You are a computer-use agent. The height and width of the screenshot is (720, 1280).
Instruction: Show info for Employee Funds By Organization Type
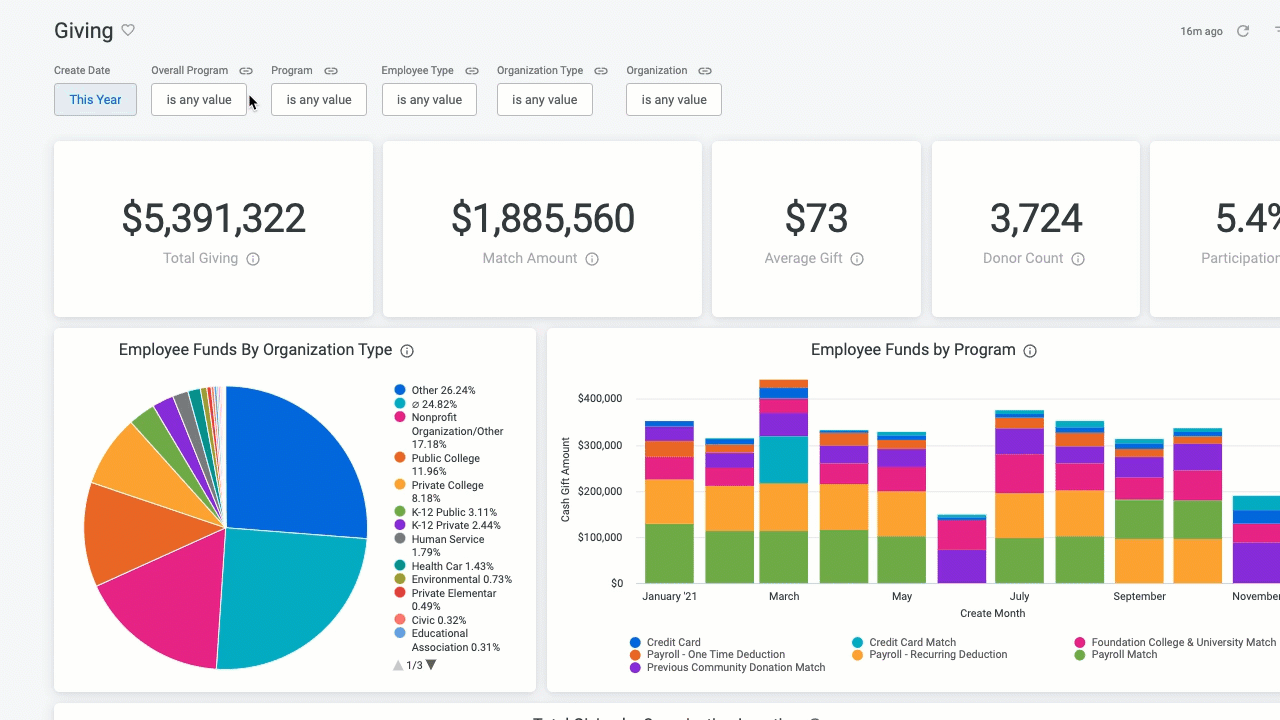coord(407,351)
